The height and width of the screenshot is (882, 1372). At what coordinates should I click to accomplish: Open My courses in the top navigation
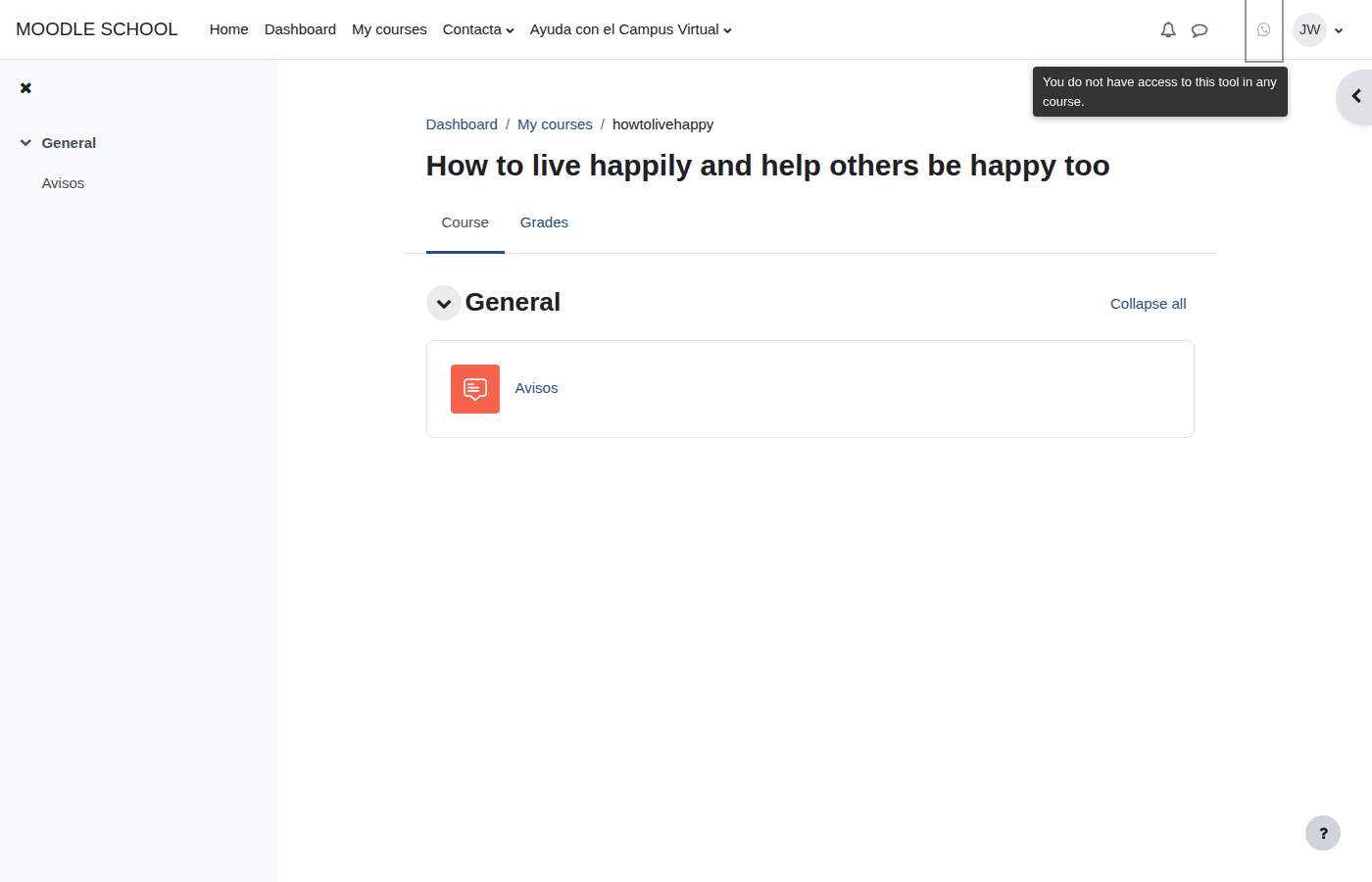click(389, 30)
